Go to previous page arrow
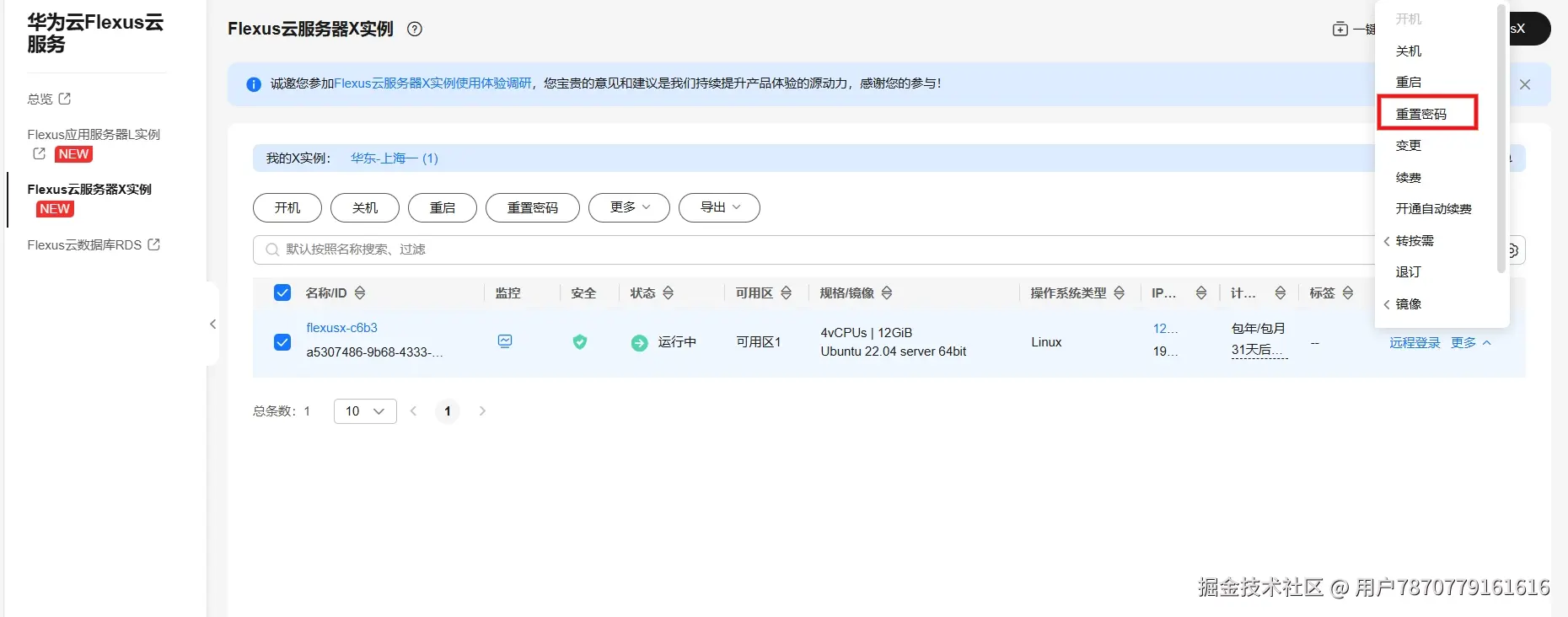The width and height of the screenshot is (1568, 617). point(413,411)
